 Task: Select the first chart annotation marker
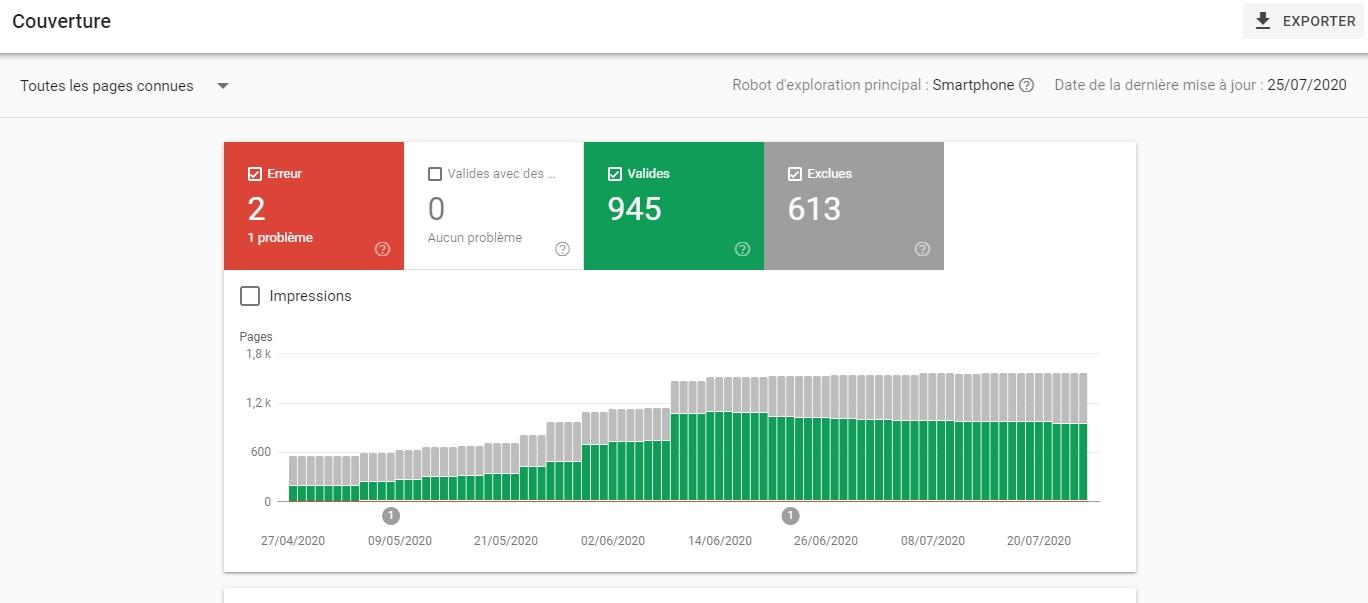point(391,516)
